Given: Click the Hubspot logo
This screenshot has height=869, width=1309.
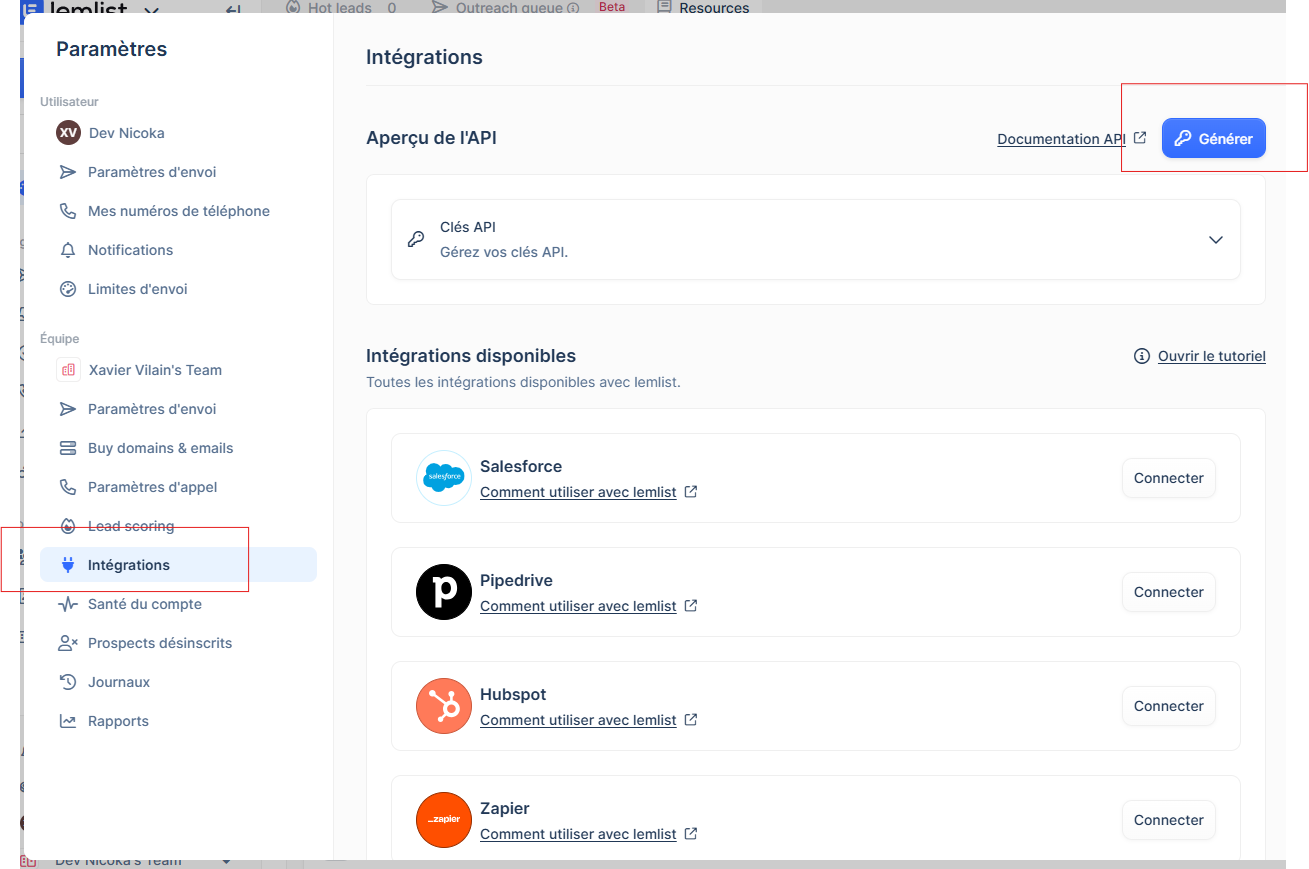Looking at the screenshot, I should point(444,706).
